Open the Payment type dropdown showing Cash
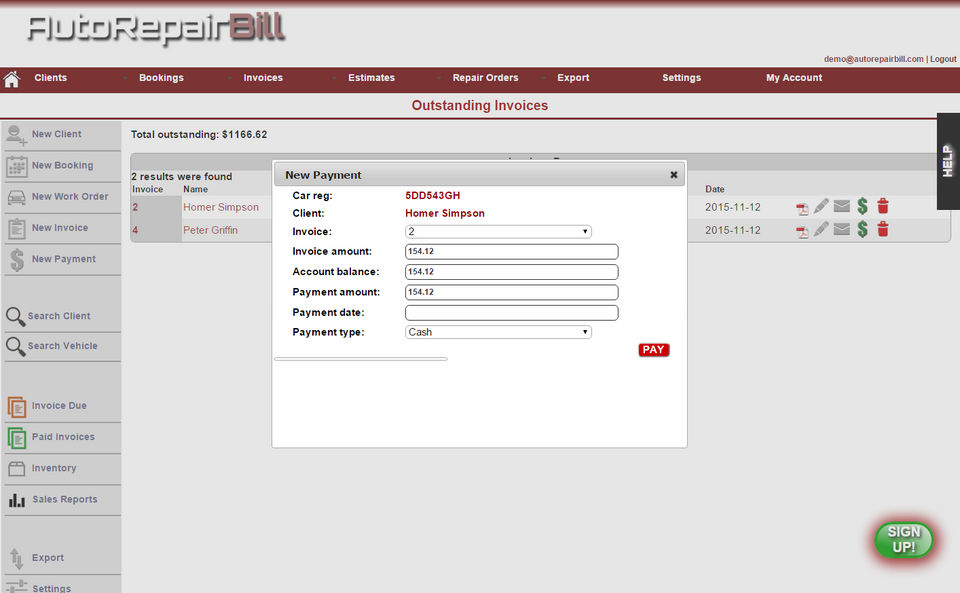The height and width of the screenshot is (593, 960). [x=498, y=332]
